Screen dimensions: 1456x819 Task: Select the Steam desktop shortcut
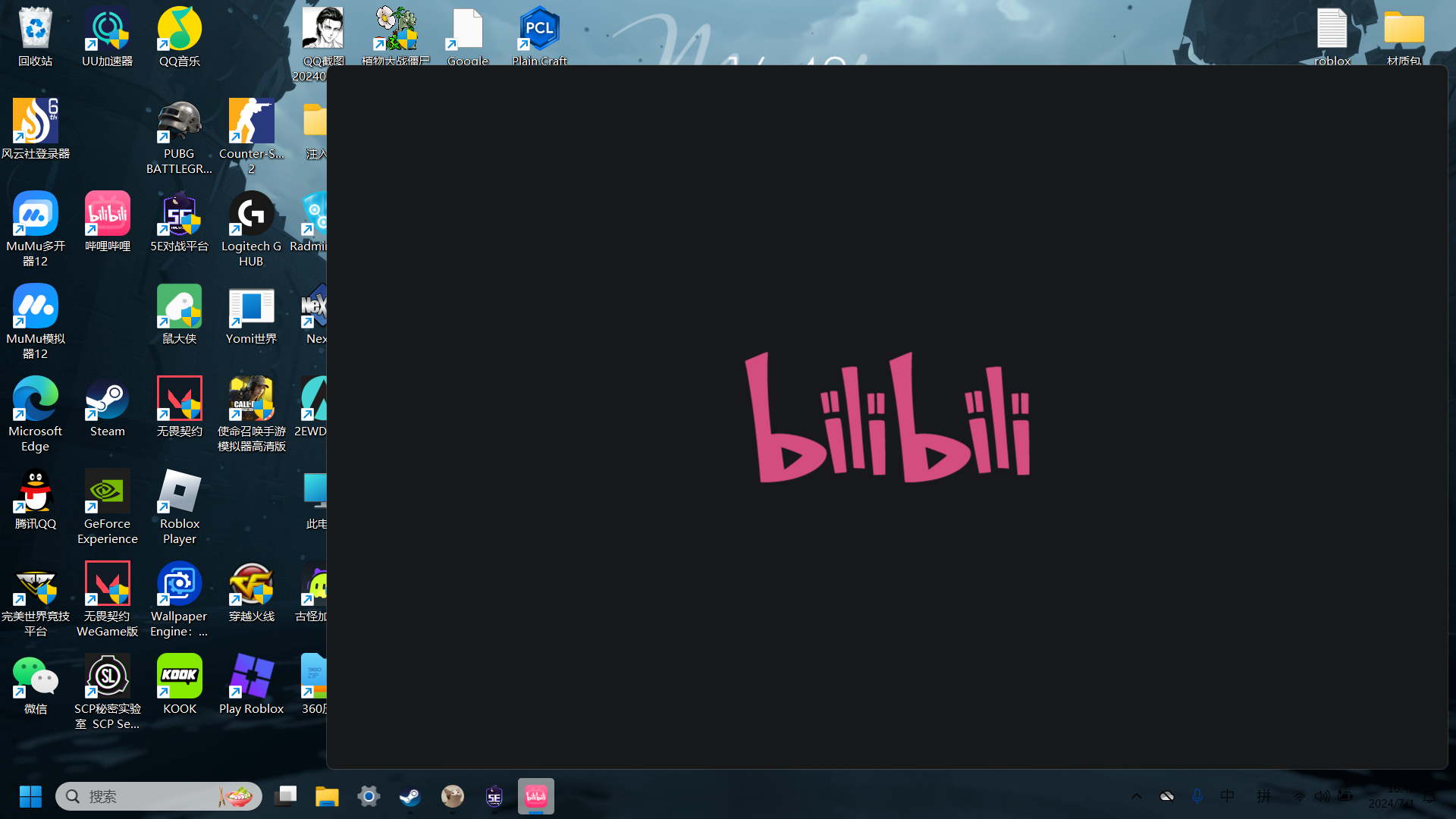107,406
